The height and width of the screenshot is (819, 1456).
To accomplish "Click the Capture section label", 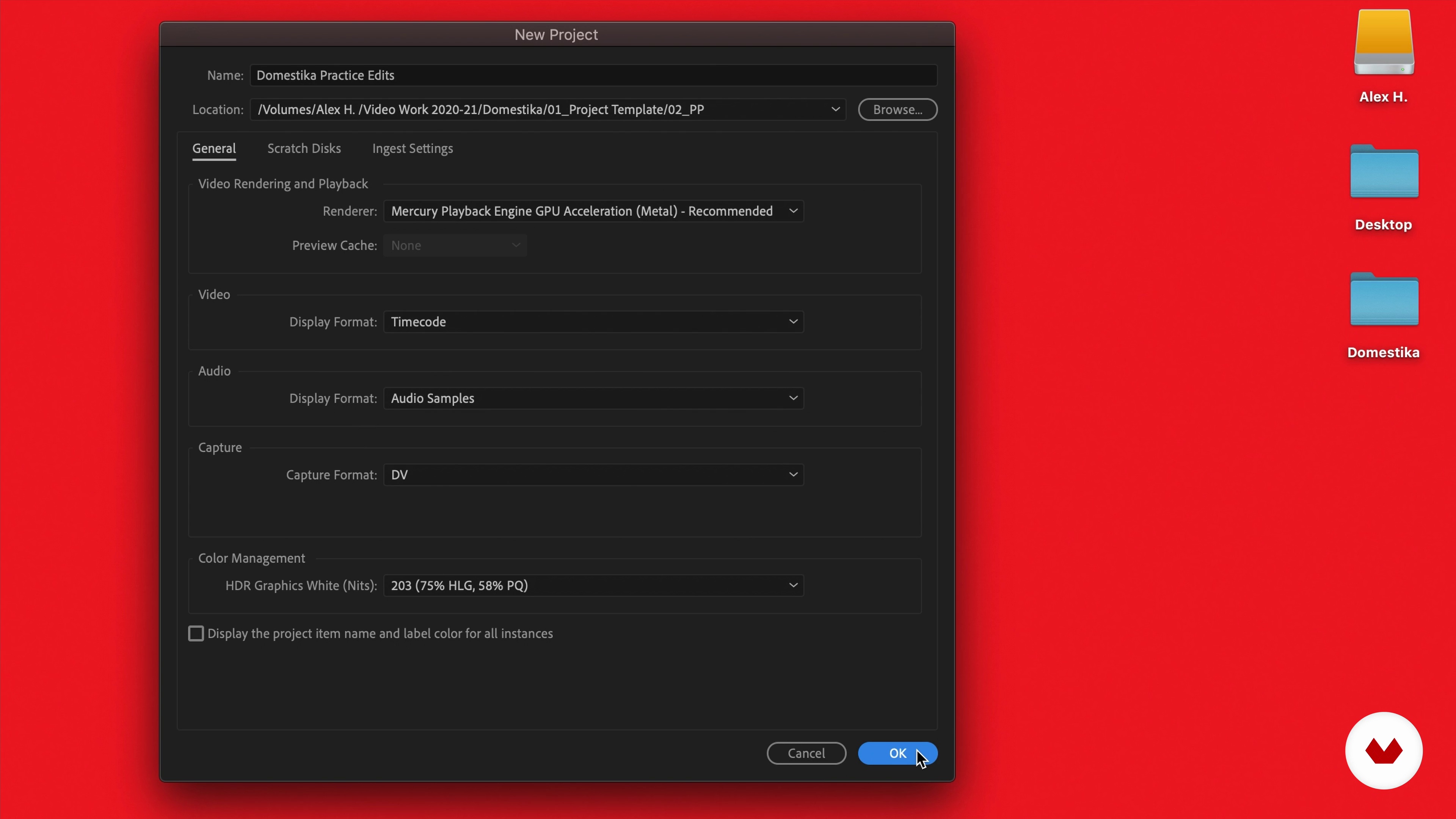I will [x=220, y=448].
